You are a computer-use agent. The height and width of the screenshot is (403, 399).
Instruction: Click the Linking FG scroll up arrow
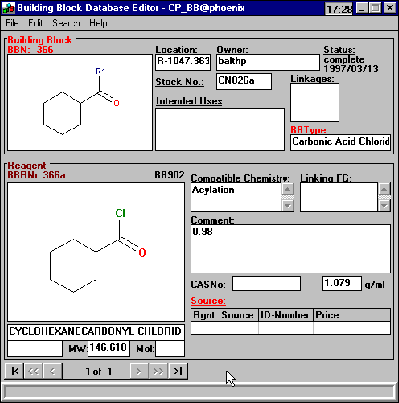click(x=385, y=189)
